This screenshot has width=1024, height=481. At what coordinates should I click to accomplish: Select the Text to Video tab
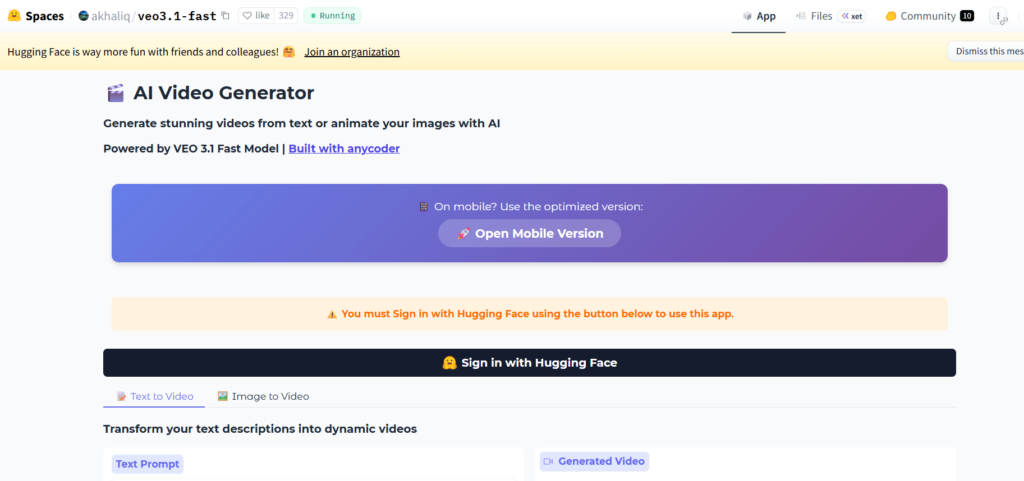pyautogui.click(x=154, y=396)
